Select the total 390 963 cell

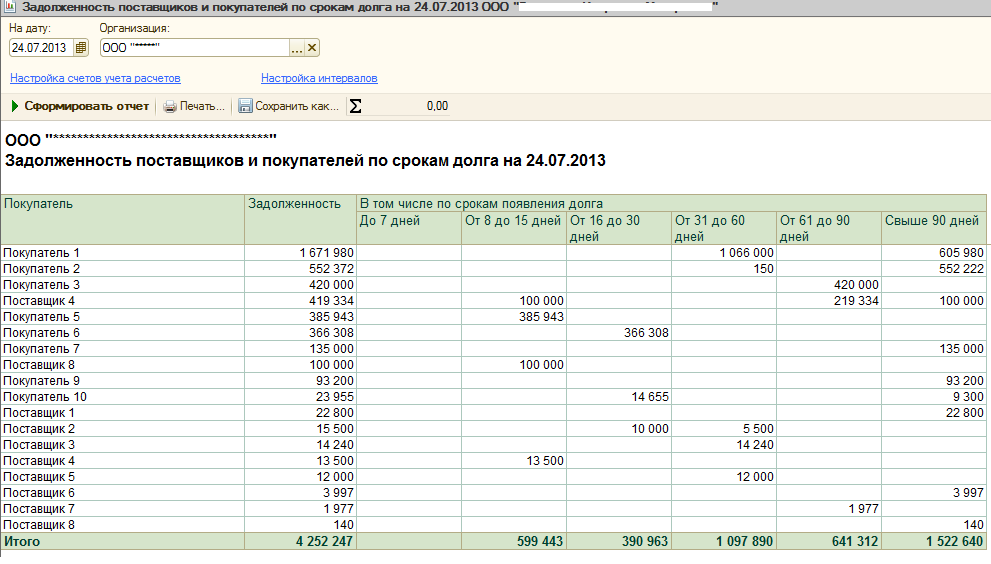619,541
